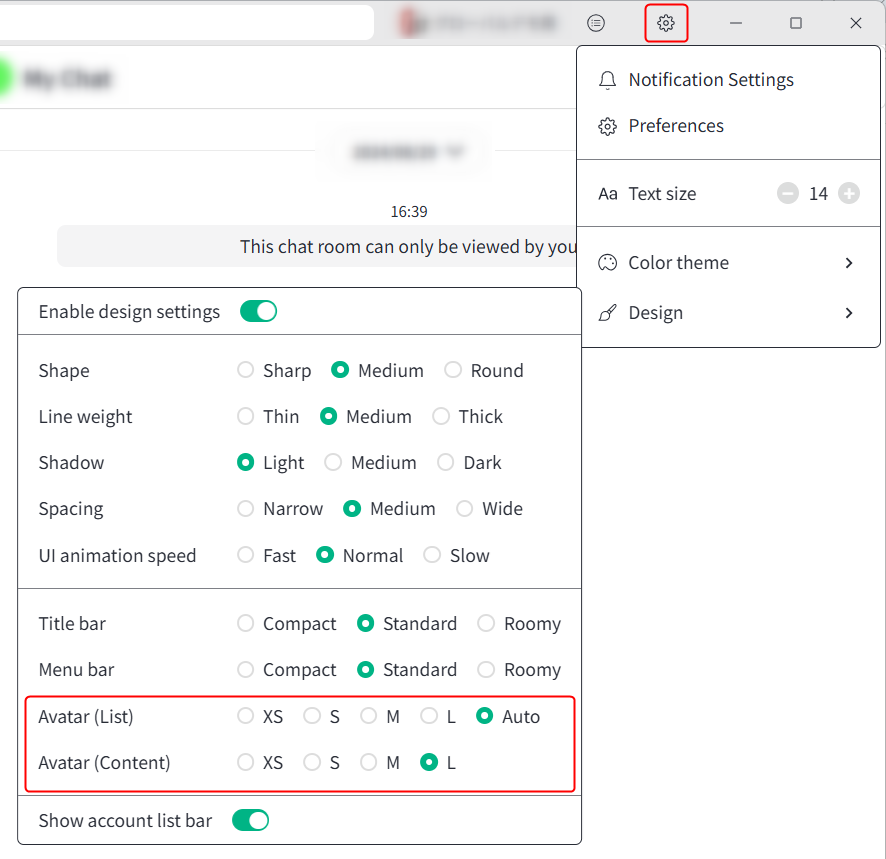Select Round shape option

coord(453,371)
